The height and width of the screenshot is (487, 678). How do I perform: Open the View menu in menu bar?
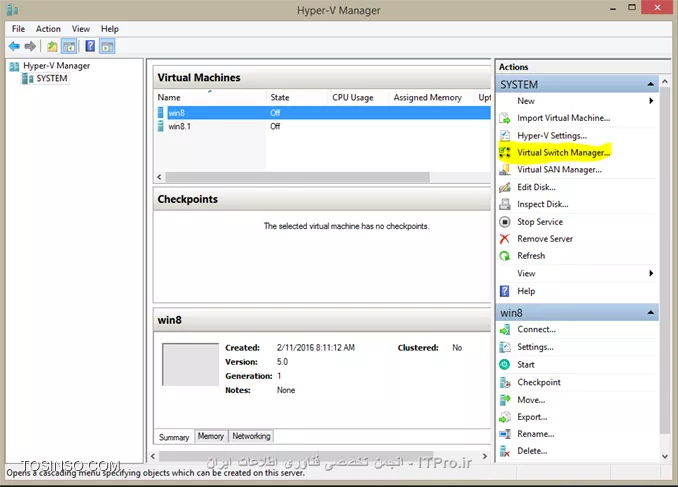pos(81,29)
